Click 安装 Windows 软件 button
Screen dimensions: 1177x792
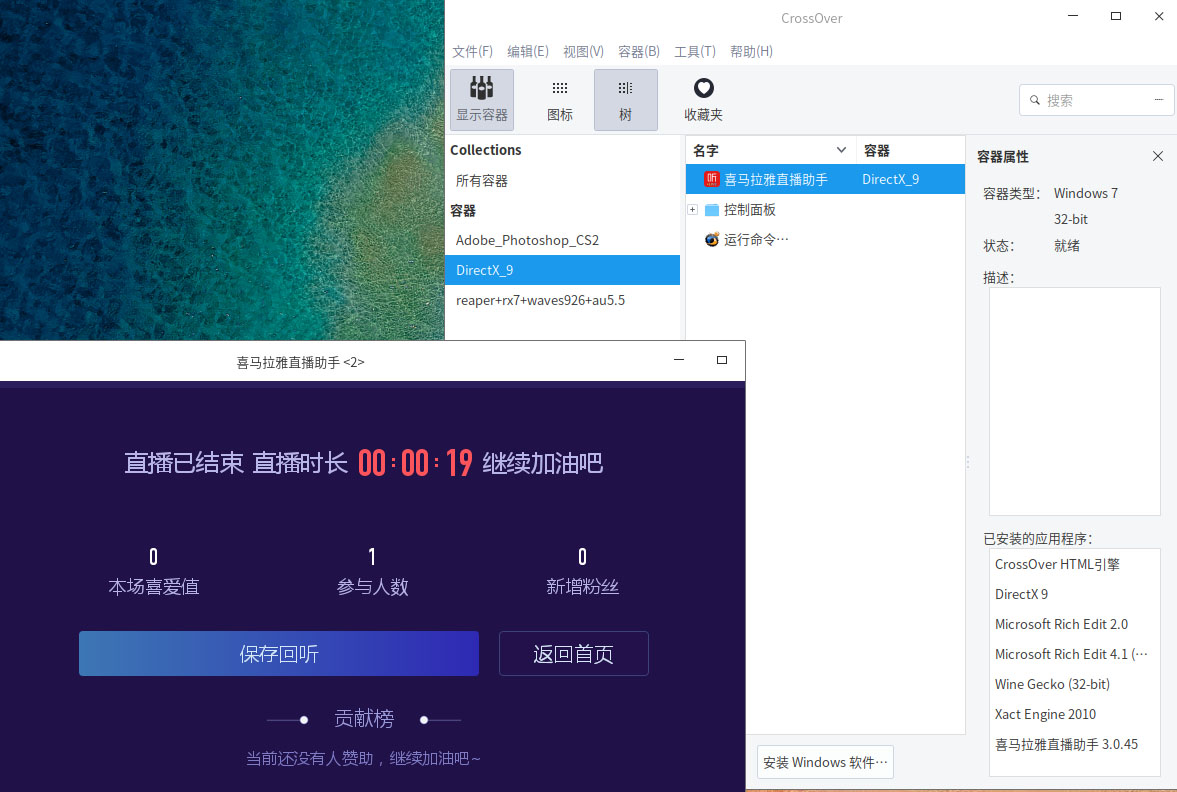[x=825, y=762]
